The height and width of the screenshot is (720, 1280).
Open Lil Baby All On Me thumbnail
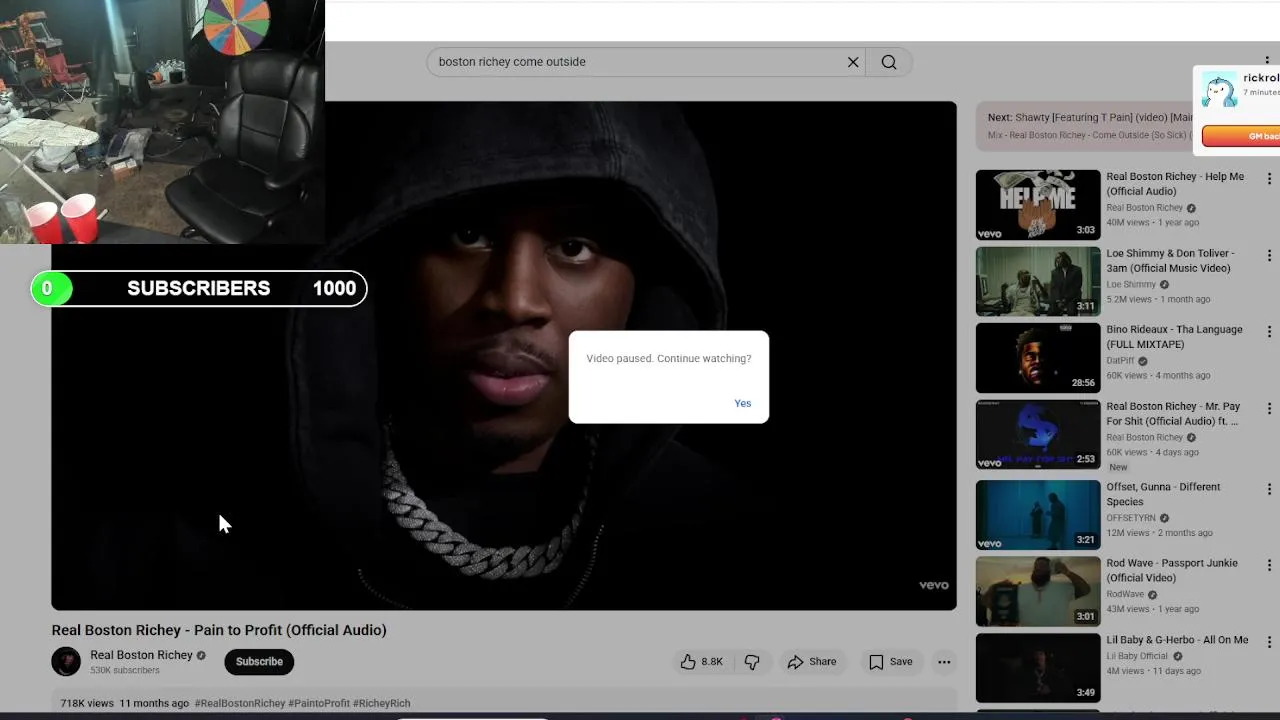click(x=1038, y=668)
